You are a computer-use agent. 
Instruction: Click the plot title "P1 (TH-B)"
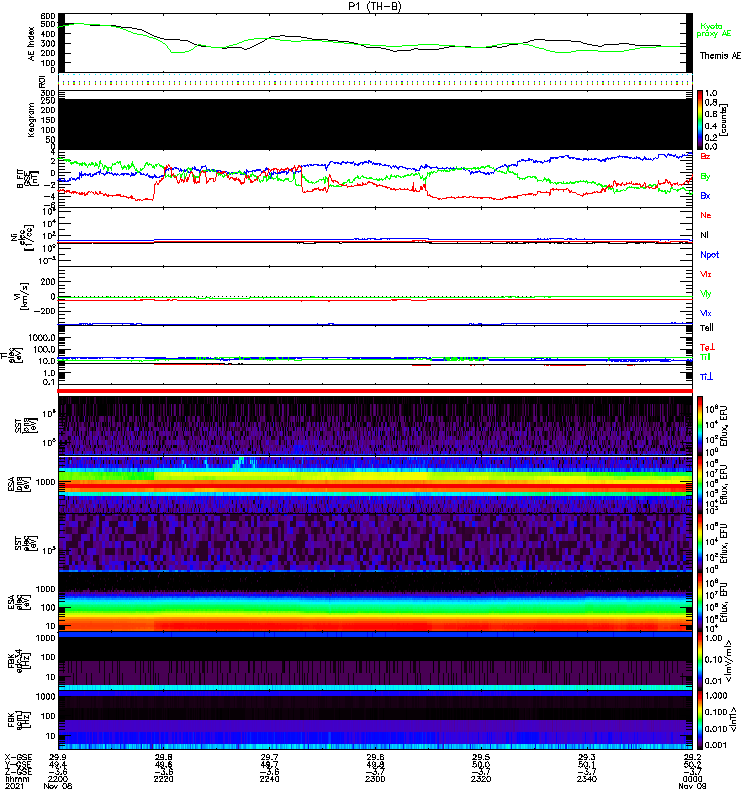(x=374, y=6)
